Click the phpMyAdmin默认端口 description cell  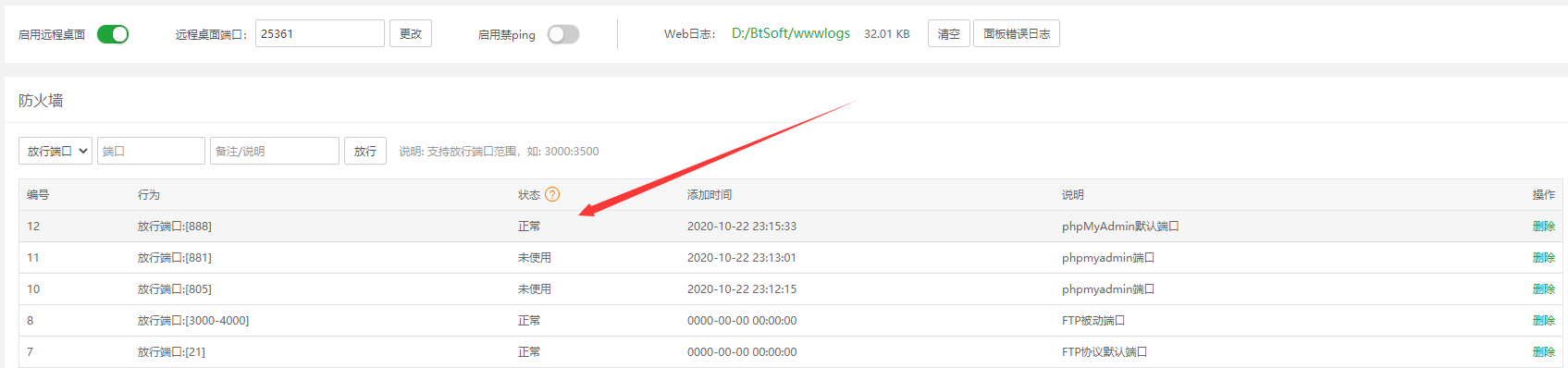[x=1120, y=227]
